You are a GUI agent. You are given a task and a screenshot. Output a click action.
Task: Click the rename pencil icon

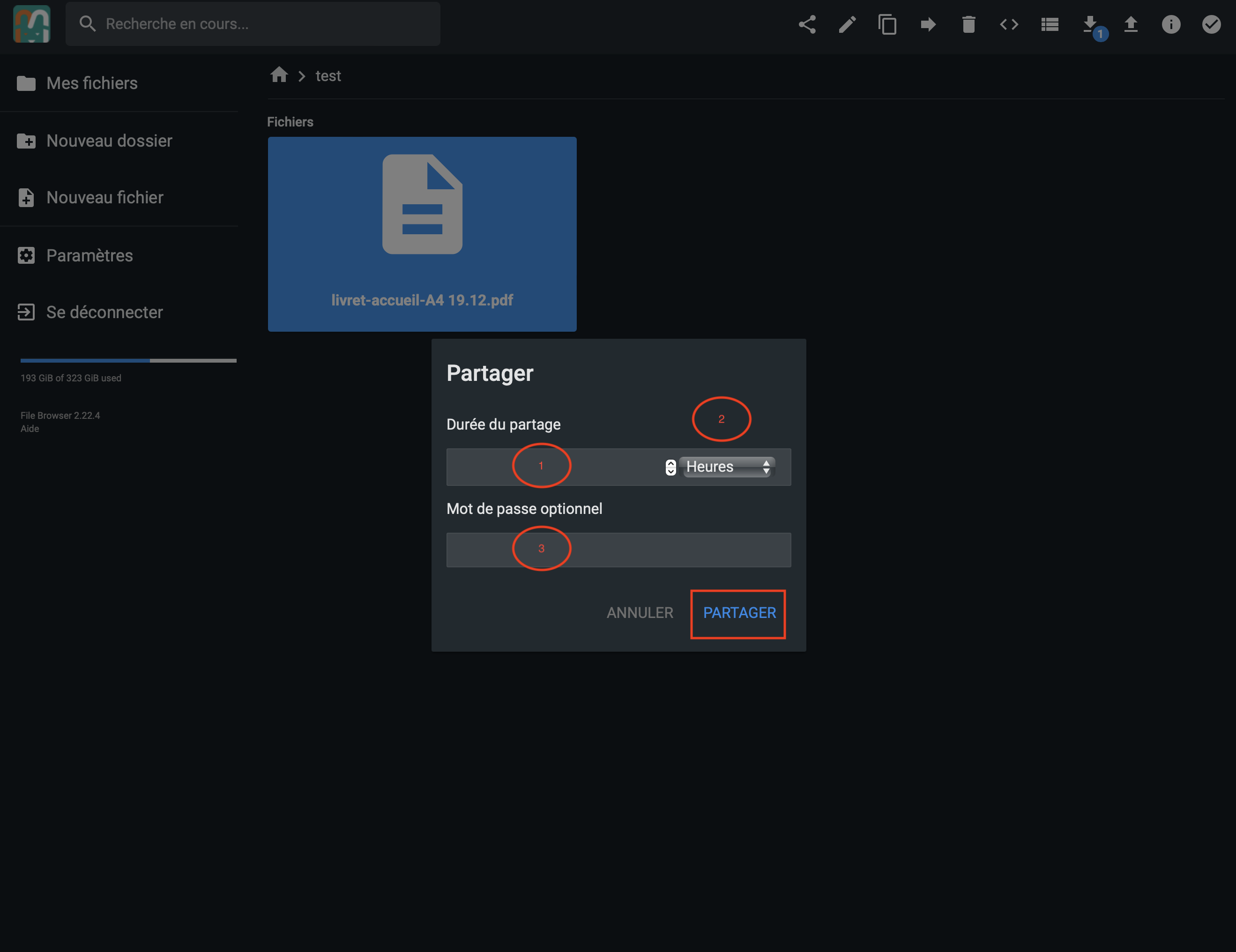pos(847,24)
